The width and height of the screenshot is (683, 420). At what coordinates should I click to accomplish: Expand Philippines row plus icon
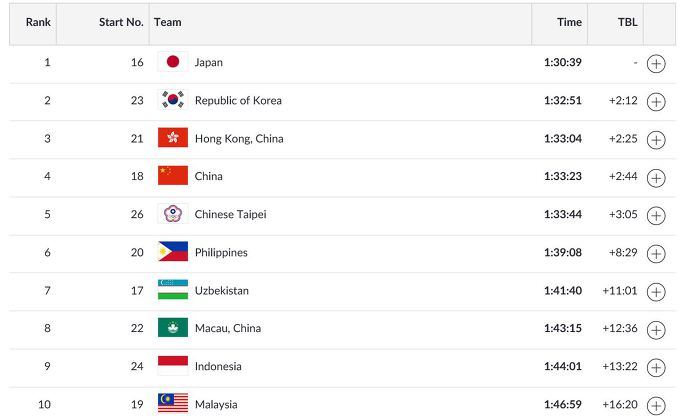(656, 254)
